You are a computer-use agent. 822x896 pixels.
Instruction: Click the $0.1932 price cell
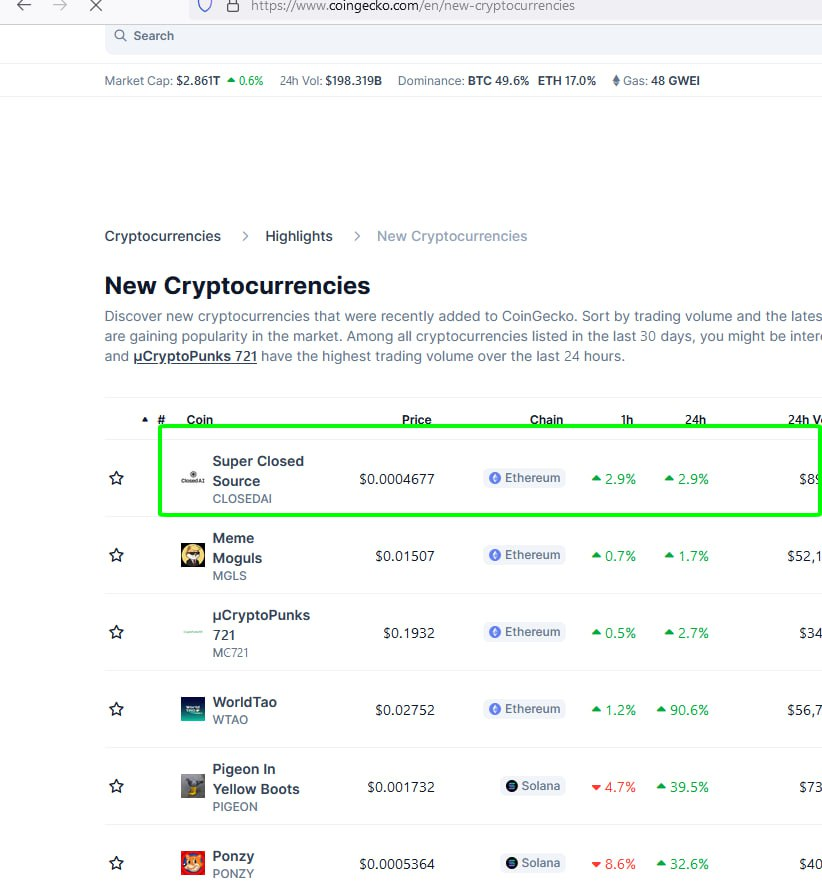pos(409,633)
